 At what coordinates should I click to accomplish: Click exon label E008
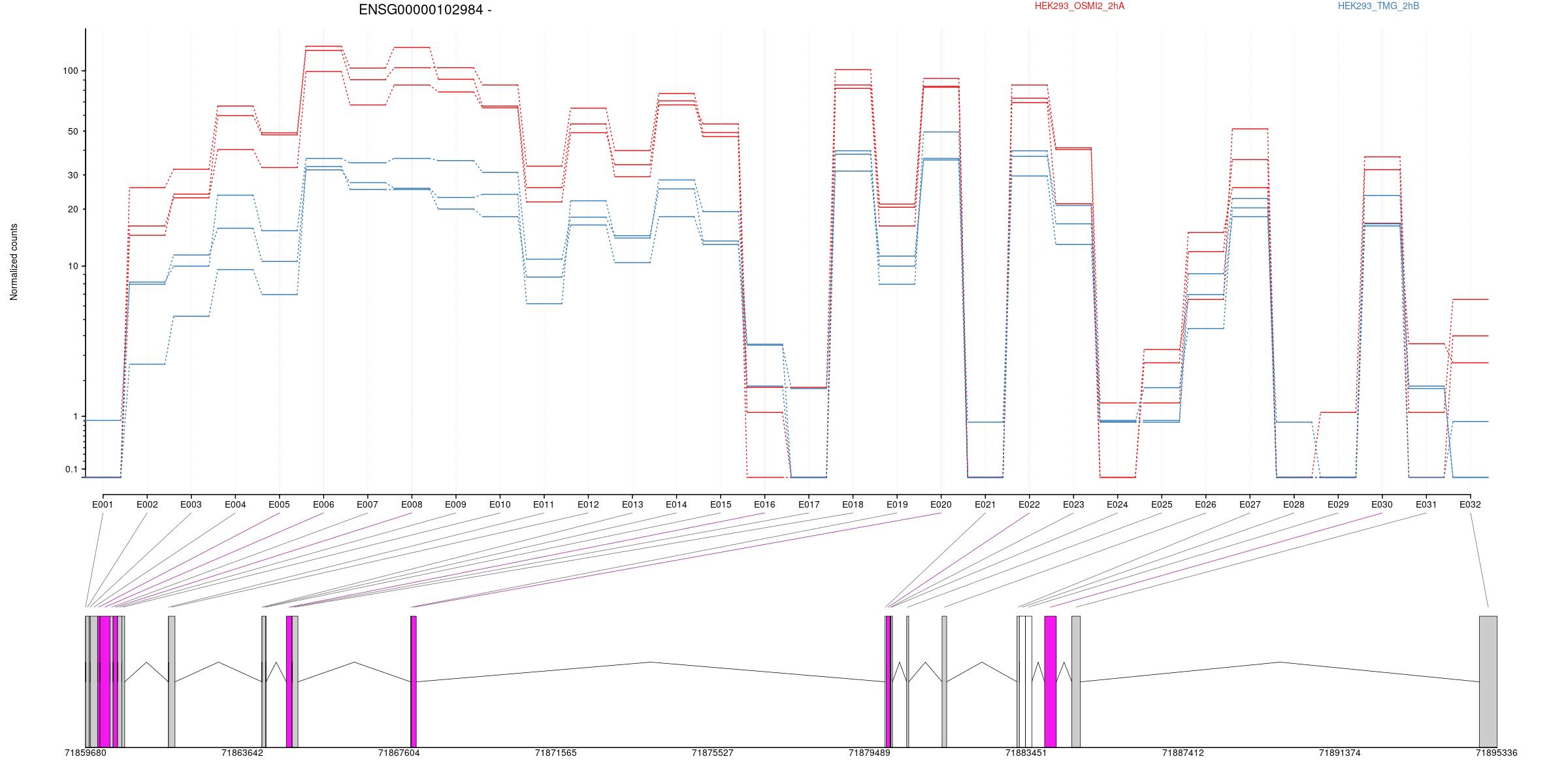[412, 504]
